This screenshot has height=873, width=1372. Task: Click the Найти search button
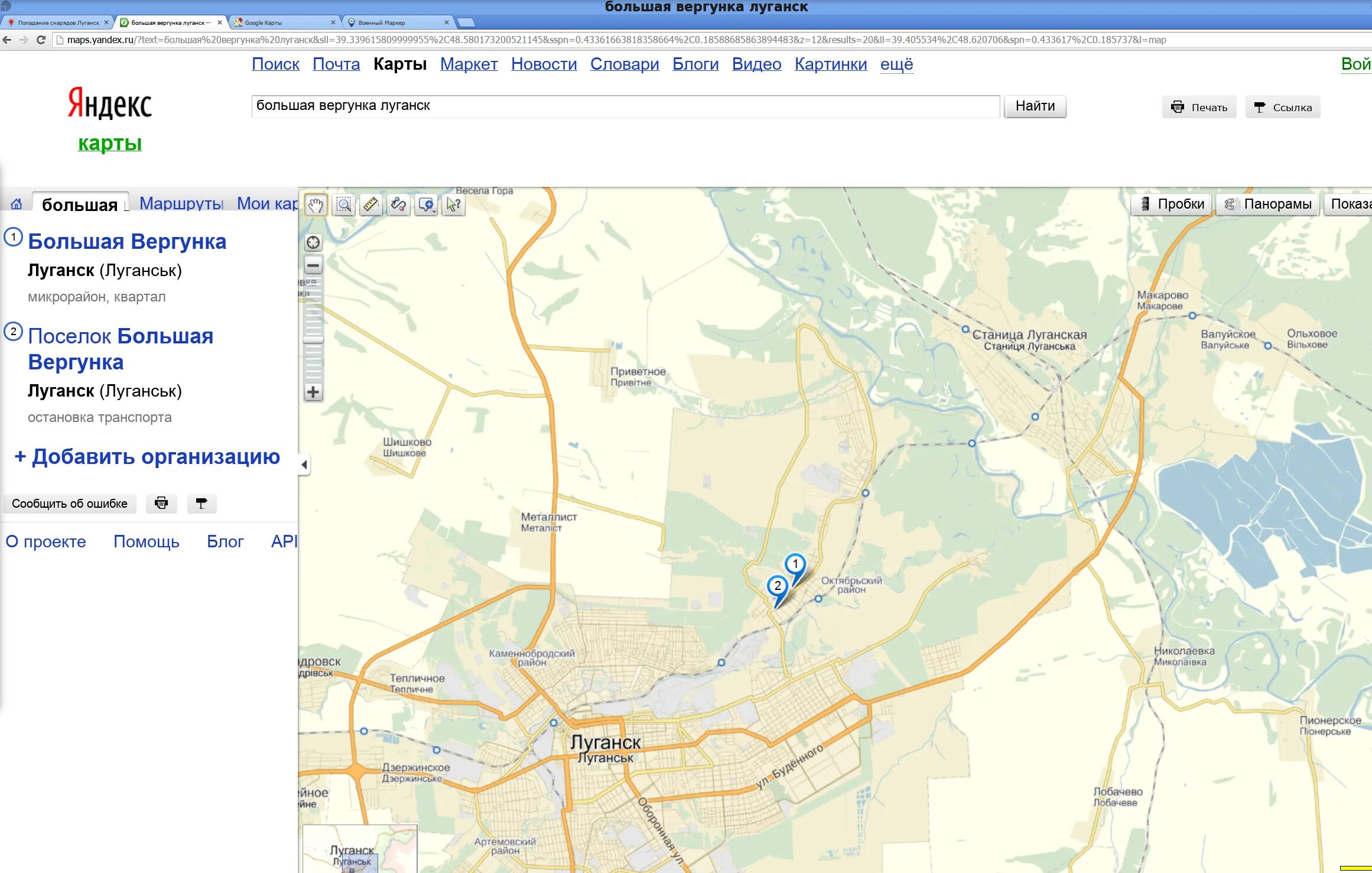click(1035, 106)
